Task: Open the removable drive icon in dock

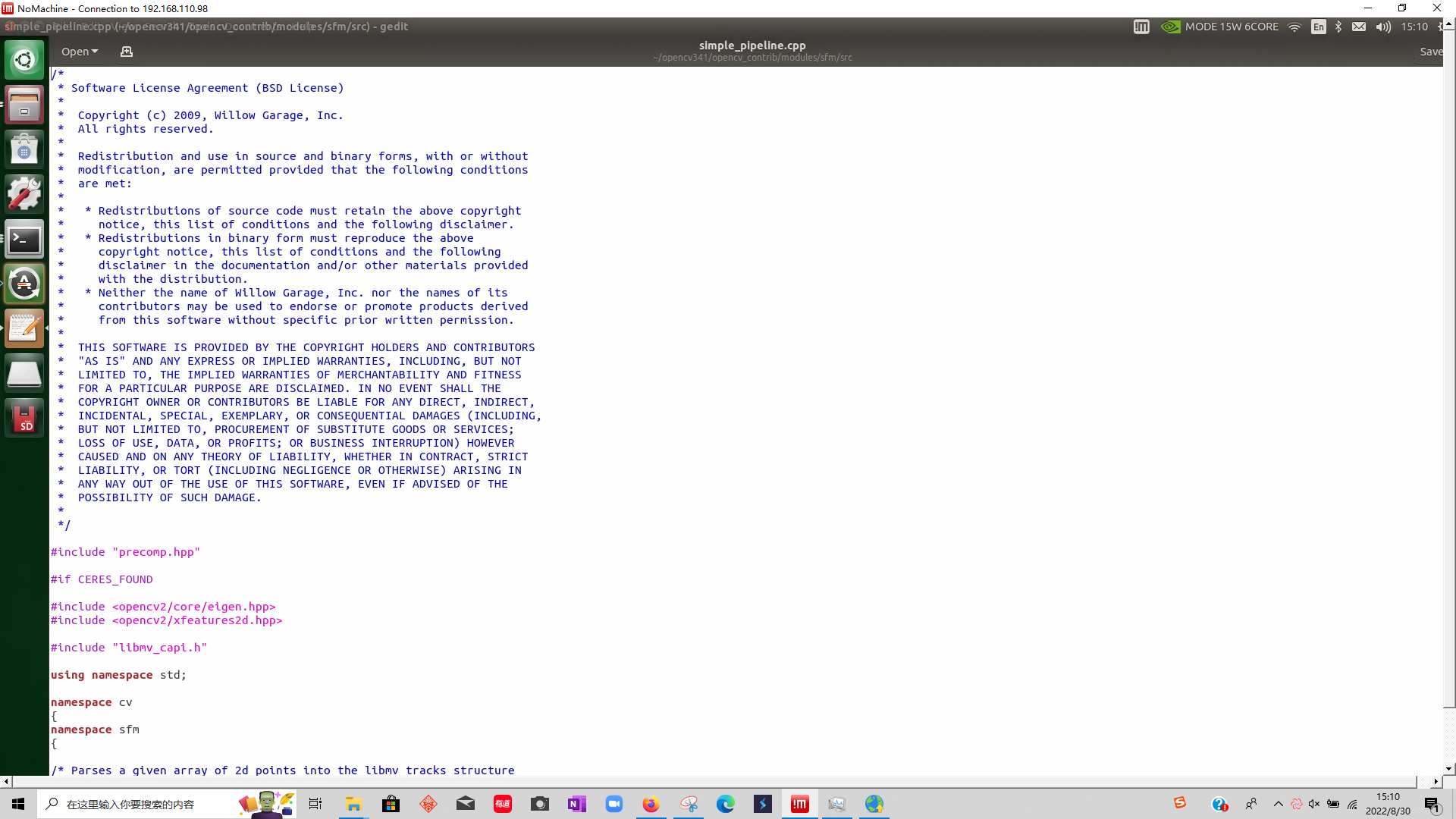Action: tap(24, 374)
